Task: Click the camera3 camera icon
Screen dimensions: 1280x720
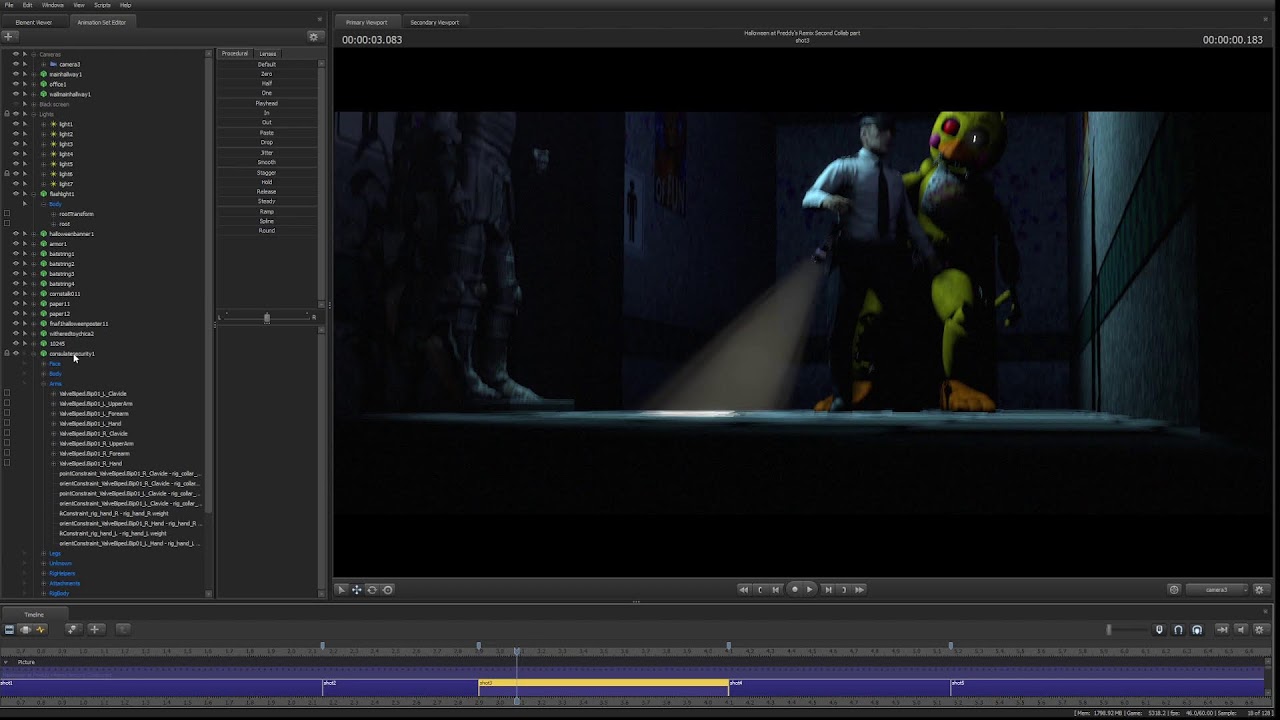Action: click(53, 64)
